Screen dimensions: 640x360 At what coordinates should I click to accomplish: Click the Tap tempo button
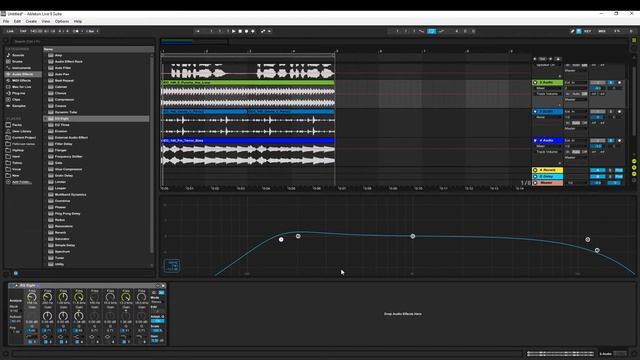click(x=23, y=31)
